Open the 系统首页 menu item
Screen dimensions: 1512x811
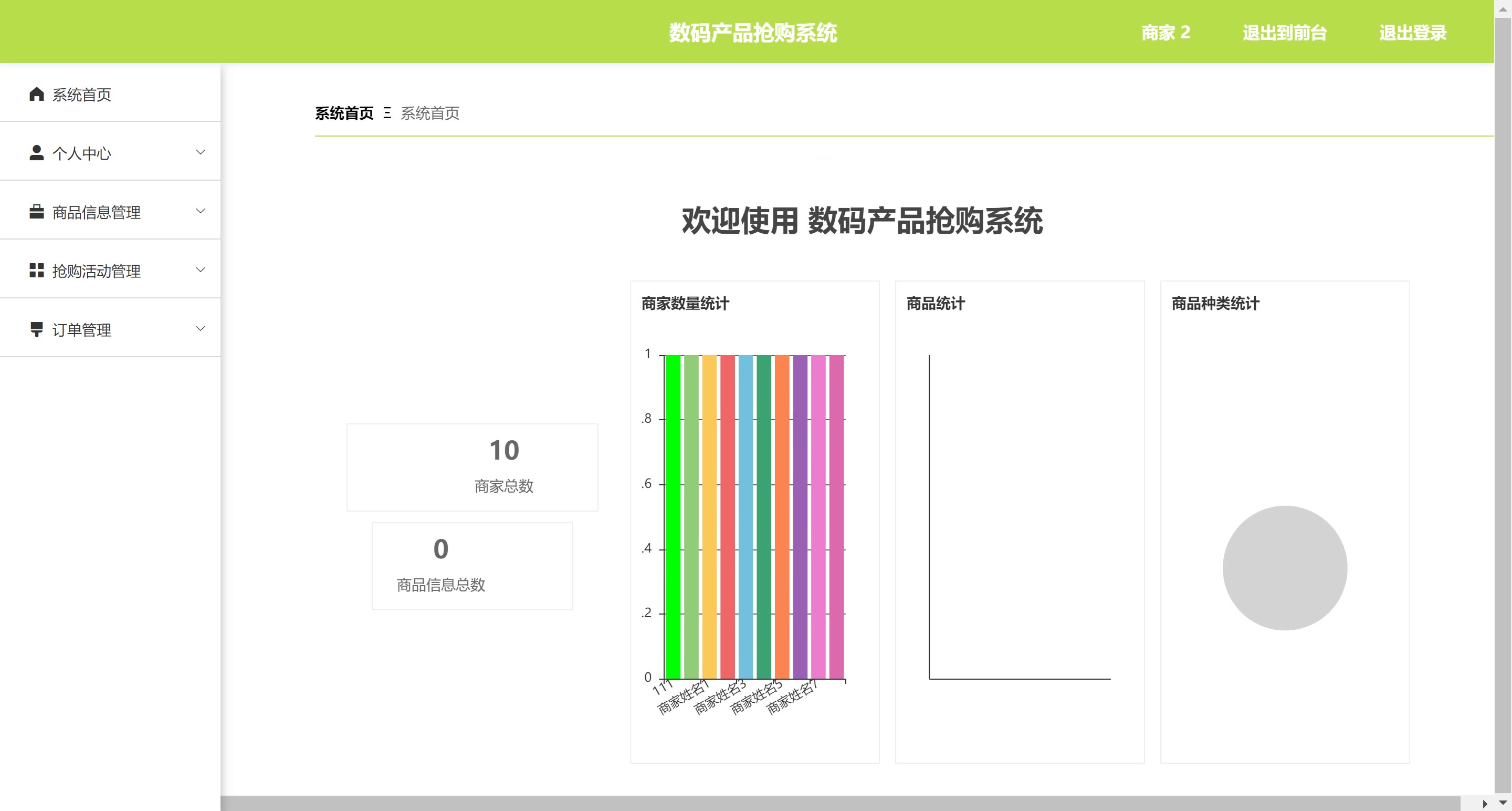pos(81,95)
